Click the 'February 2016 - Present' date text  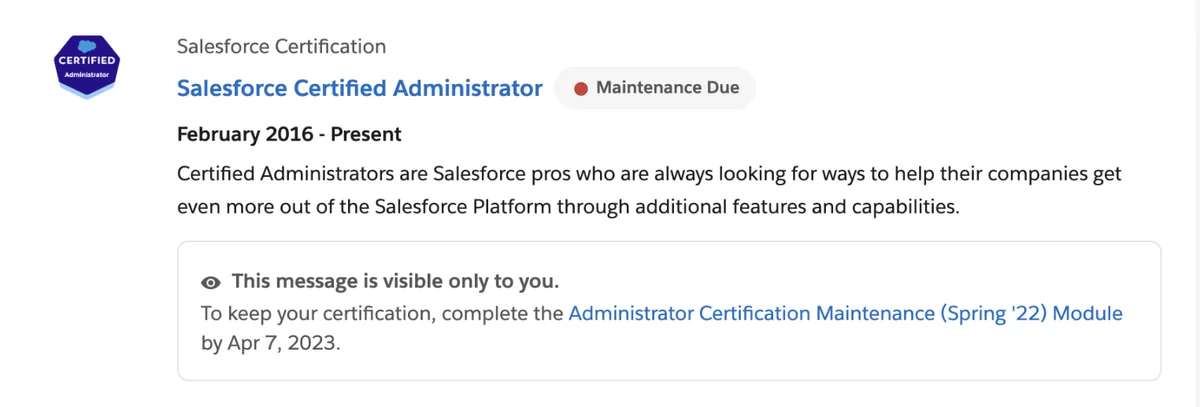click(289, 134)
